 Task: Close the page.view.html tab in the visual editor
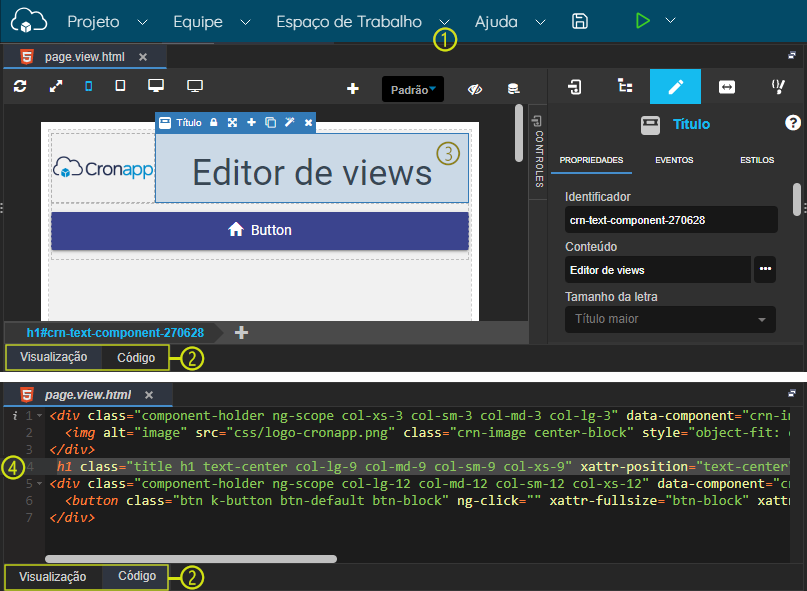click(143, 57)
